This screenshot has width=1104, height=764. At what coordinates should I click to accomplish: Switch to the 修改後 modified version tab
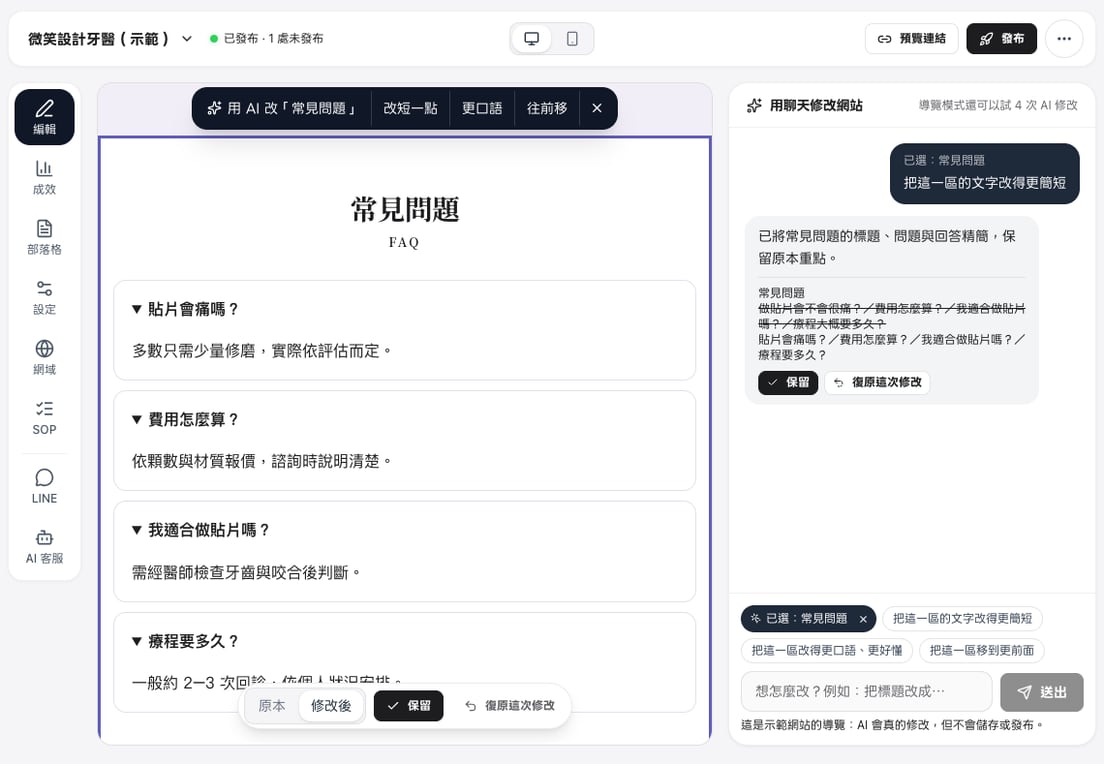coord(331,706)
